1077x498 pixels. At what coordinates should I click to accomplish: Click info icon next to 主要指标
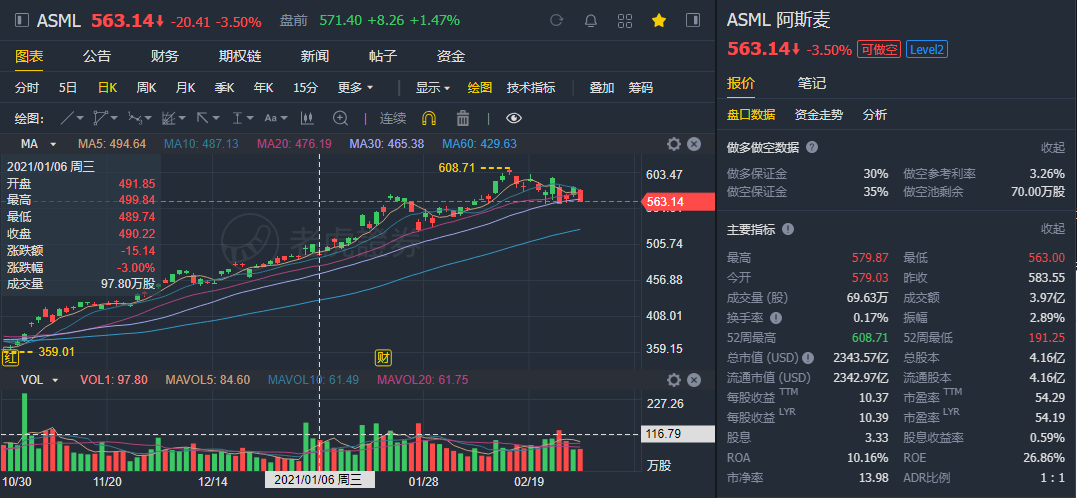[x=788, y=229]
